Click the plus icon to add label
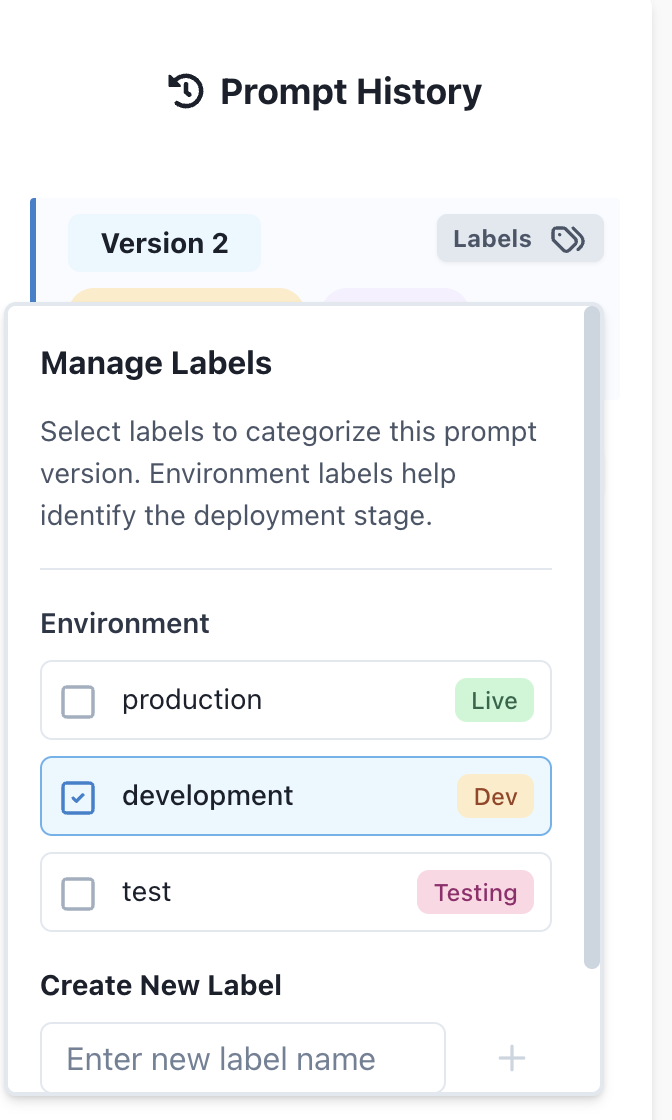Viewport: 672px width, 1120px height. (512, 1058)
